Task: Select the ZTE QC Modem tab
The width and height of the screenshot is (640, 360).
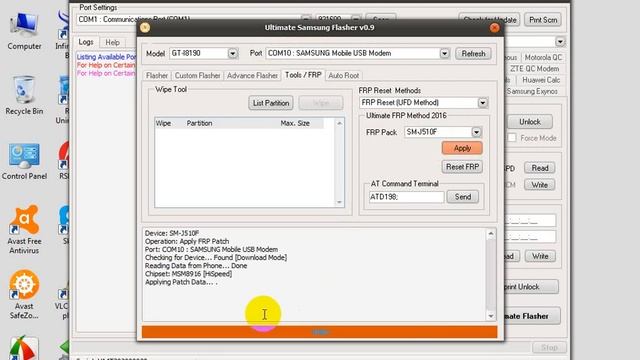Action: pos(534,69)
